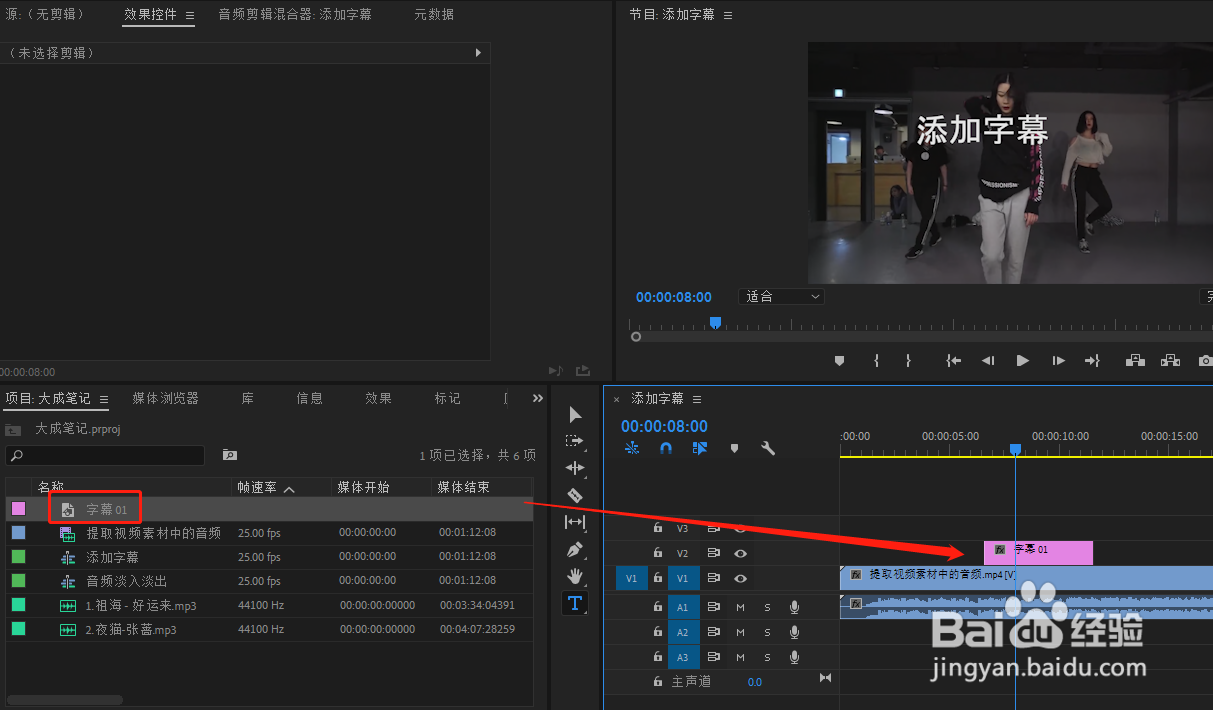
Task: Click the timeline settings wrench icon
Action: [x=768, y=449]
